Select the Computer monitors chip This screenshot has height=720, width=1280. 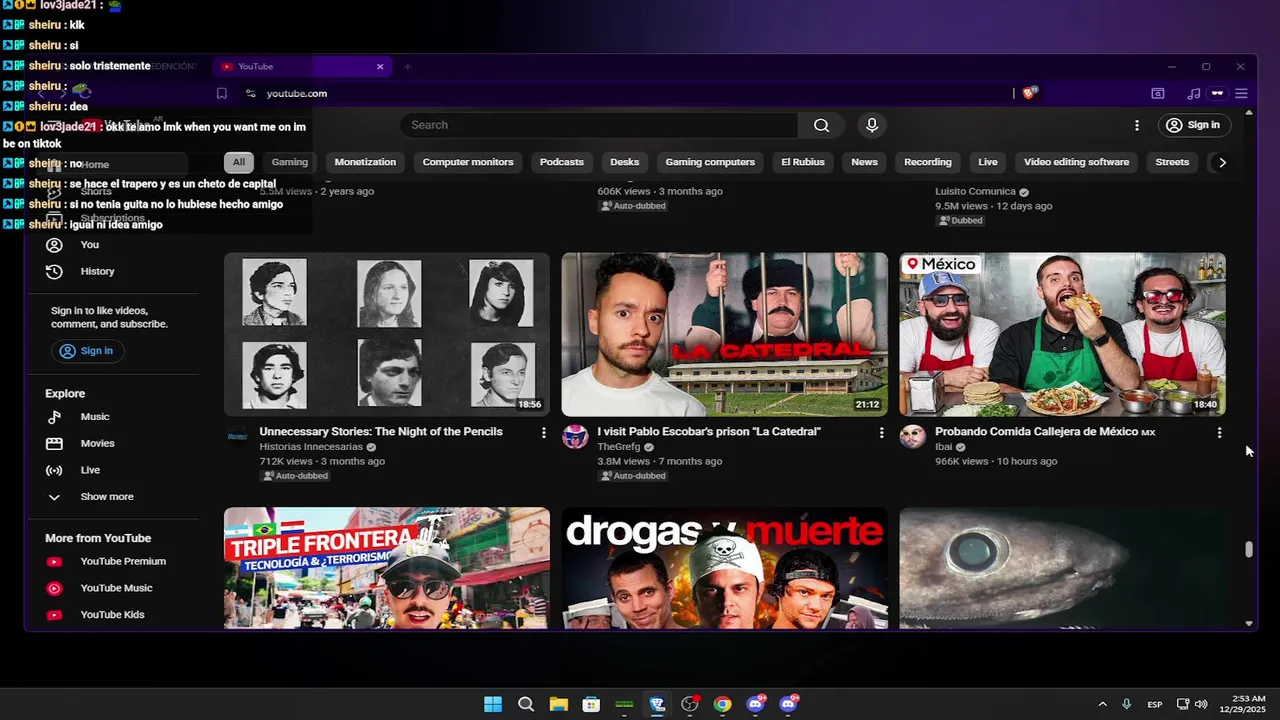(468, 162)
